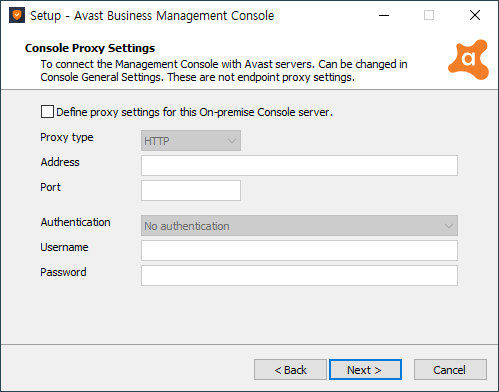
Task: Close the Setup window
Action: (475, 15)
